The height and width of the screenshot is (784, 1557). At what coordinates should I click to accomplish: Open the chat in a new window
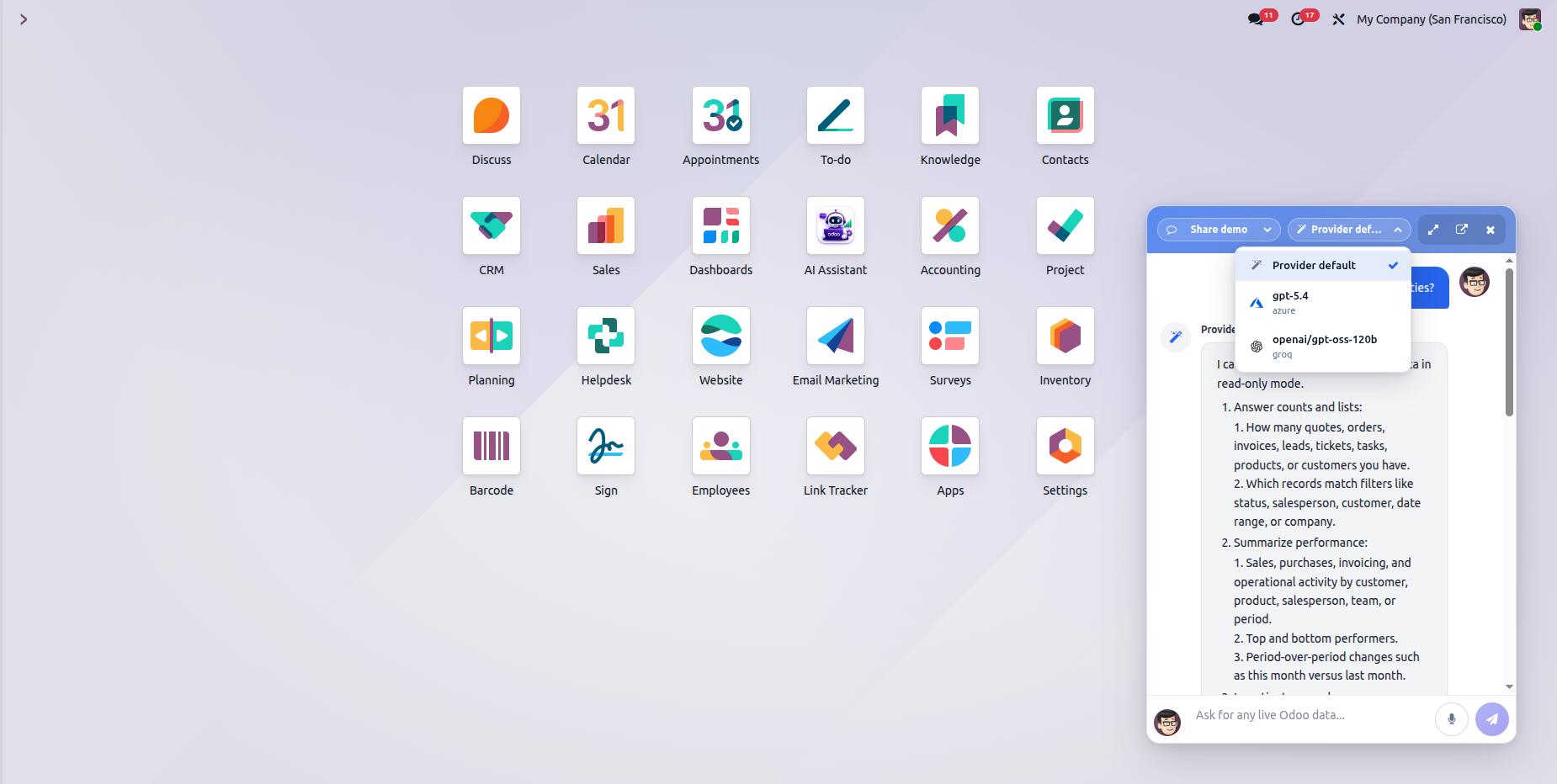[1462, 230]
